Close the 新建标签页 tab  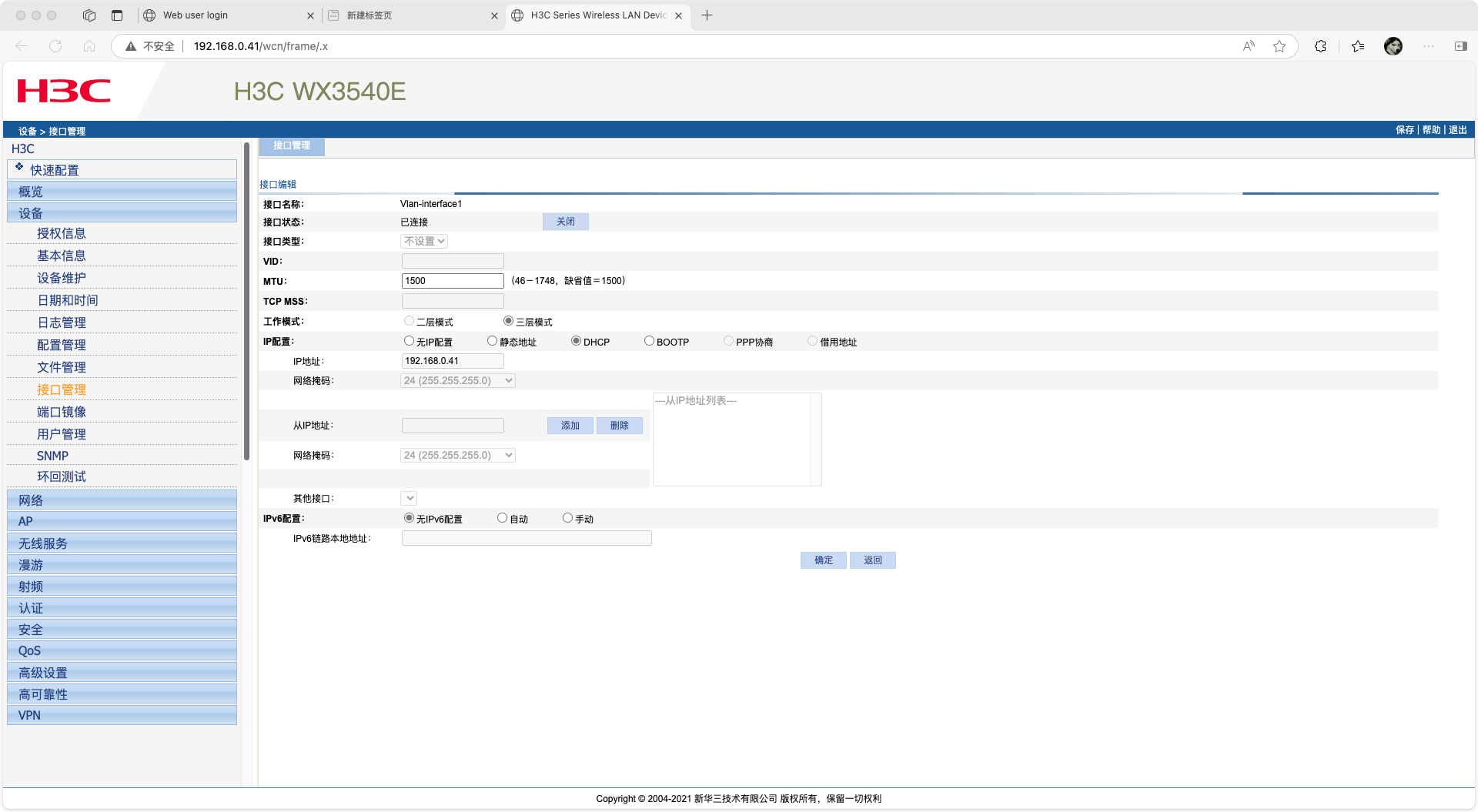494,15
